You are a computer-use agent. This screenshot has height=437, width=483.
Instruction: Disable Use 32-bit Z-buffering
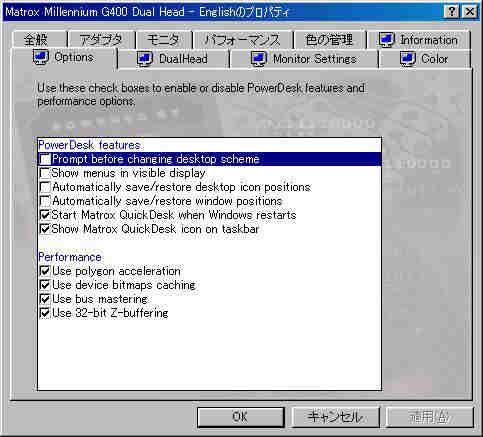click(x=45, y=313)
